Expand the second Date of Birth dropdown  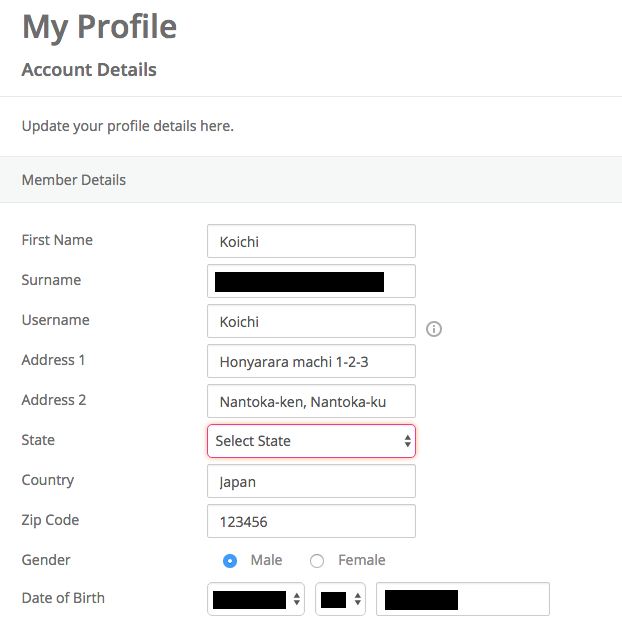click(x=340, y=600)
